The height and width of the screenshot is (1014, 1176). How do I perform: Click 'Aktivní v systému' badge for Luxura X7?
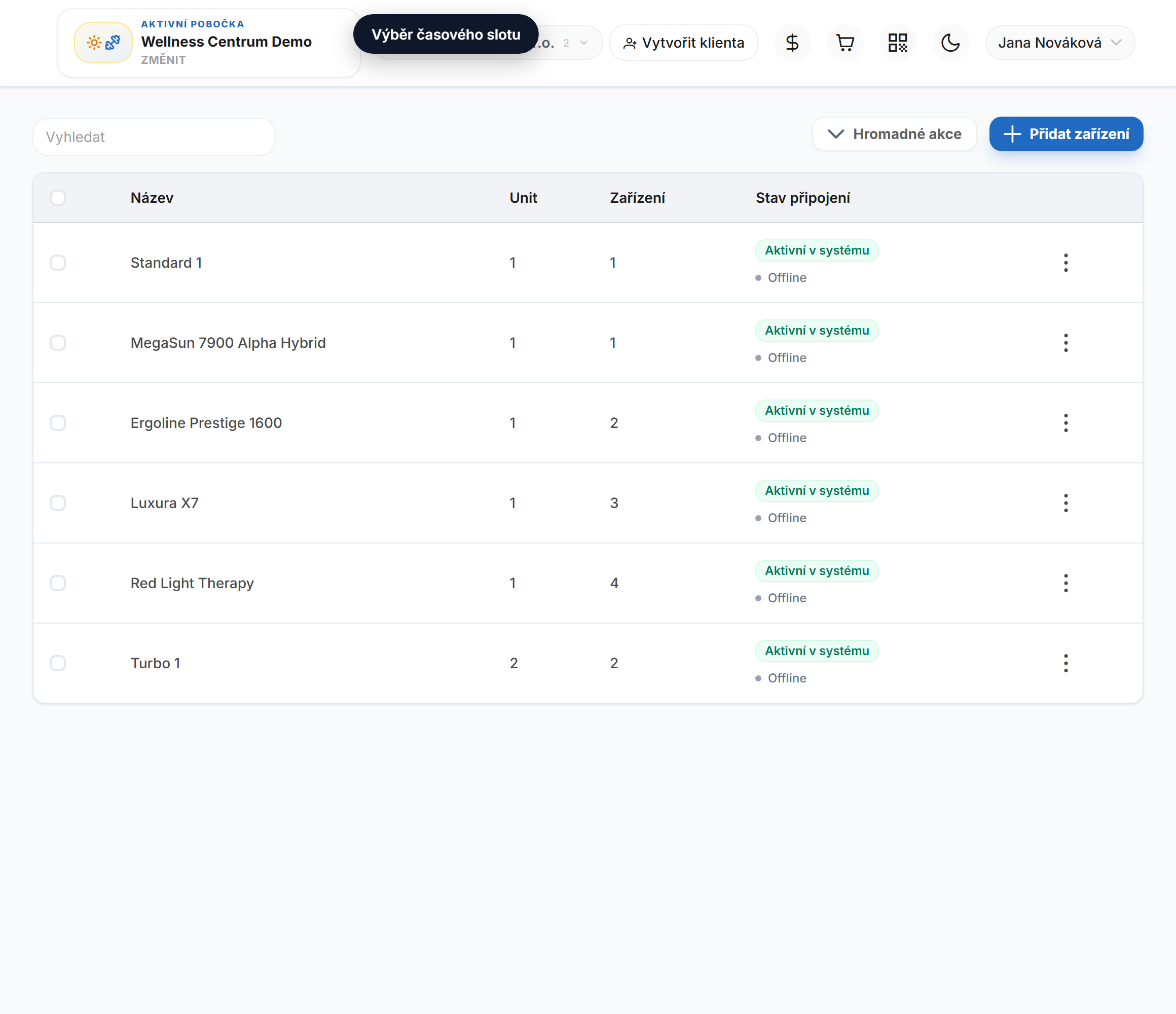pyautogui.click(x=817, y=491)
